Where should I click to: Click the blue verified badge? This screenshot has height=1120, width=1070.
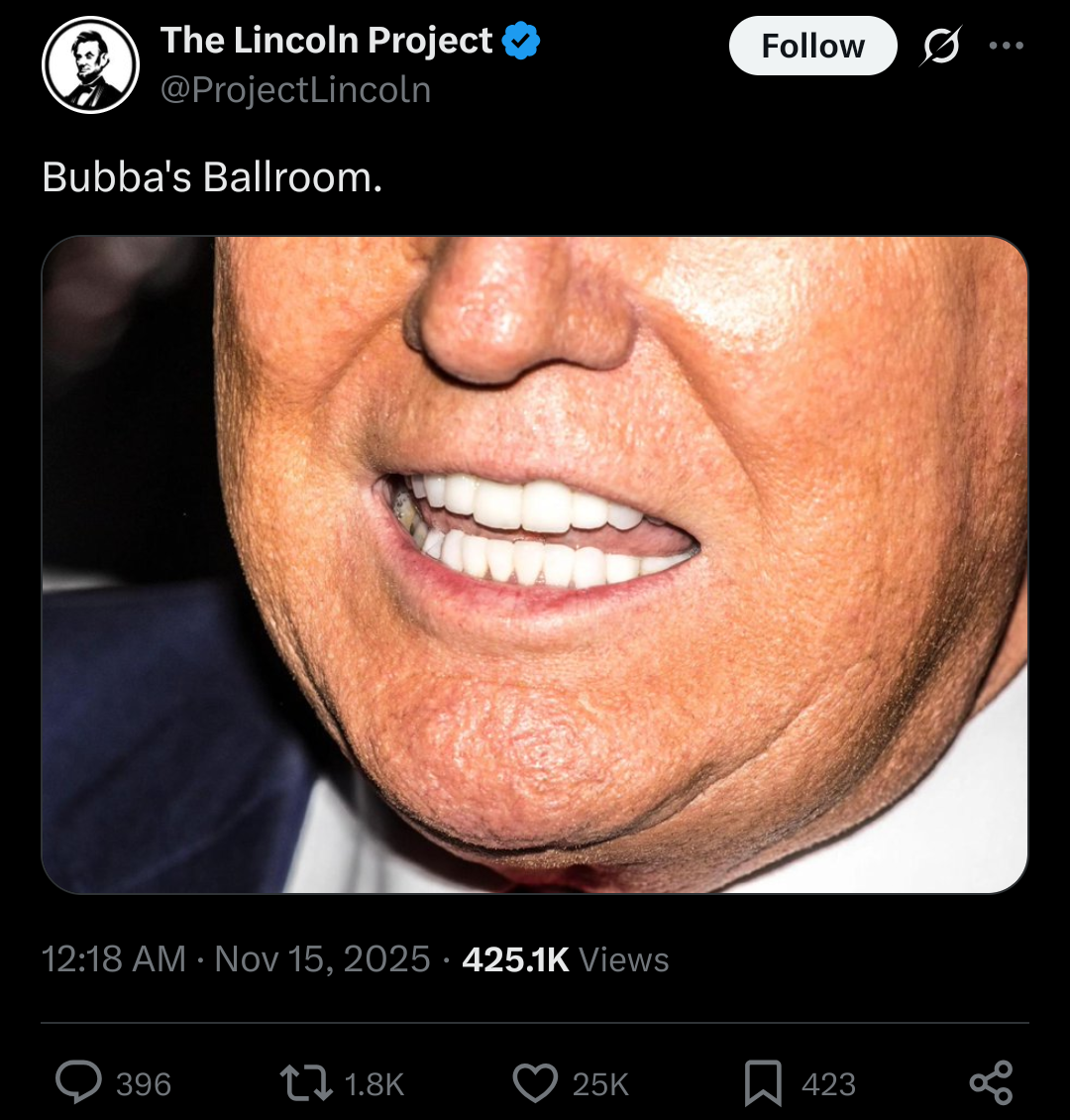pos(522,42)
